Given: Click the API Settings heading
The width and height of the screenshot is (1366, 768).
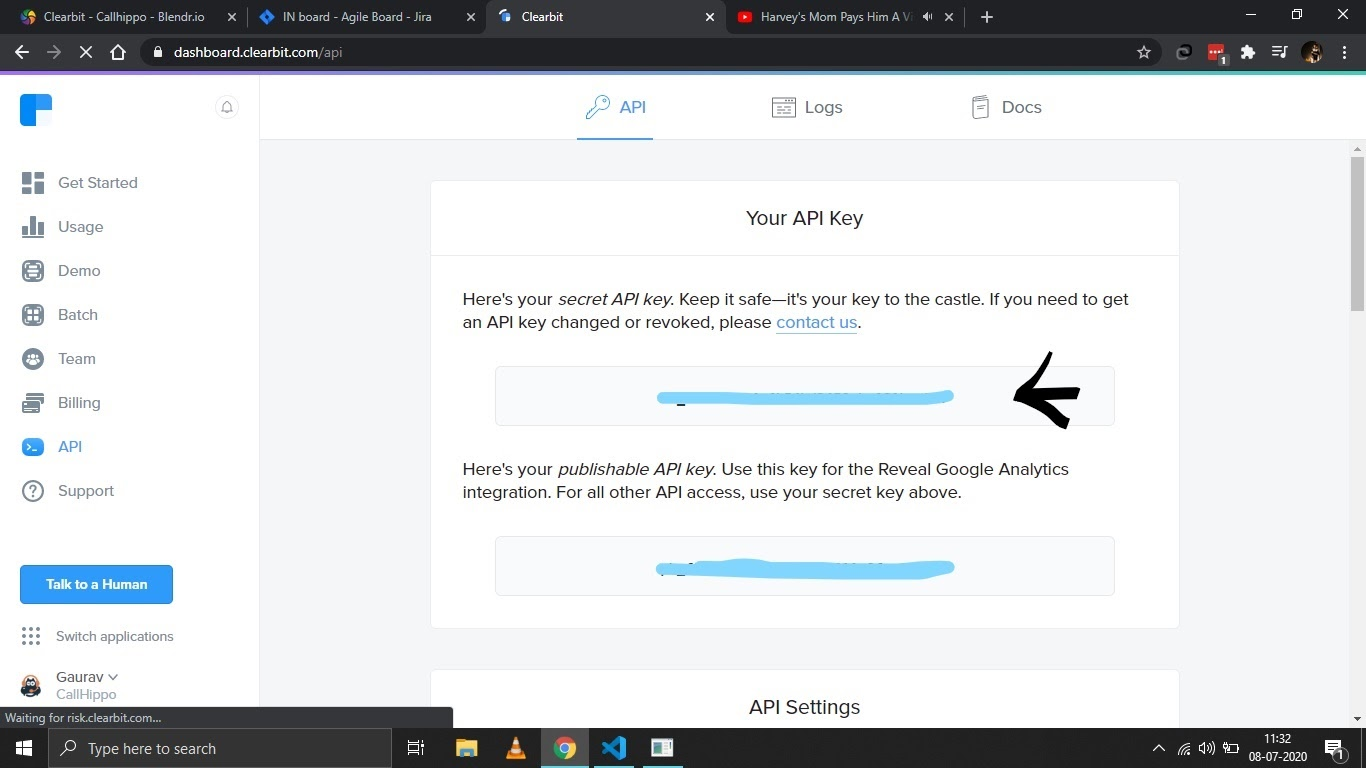Looking at the screenshot, I should click(x=804, y=707).
